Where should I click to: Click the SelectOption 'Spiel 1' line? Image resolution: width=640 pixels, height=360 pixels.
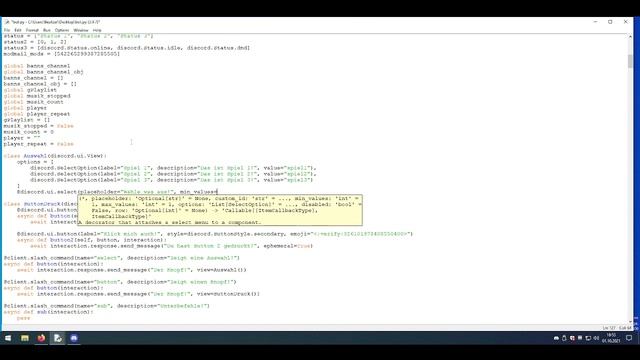pyautogui.click(x=173, y=168)
